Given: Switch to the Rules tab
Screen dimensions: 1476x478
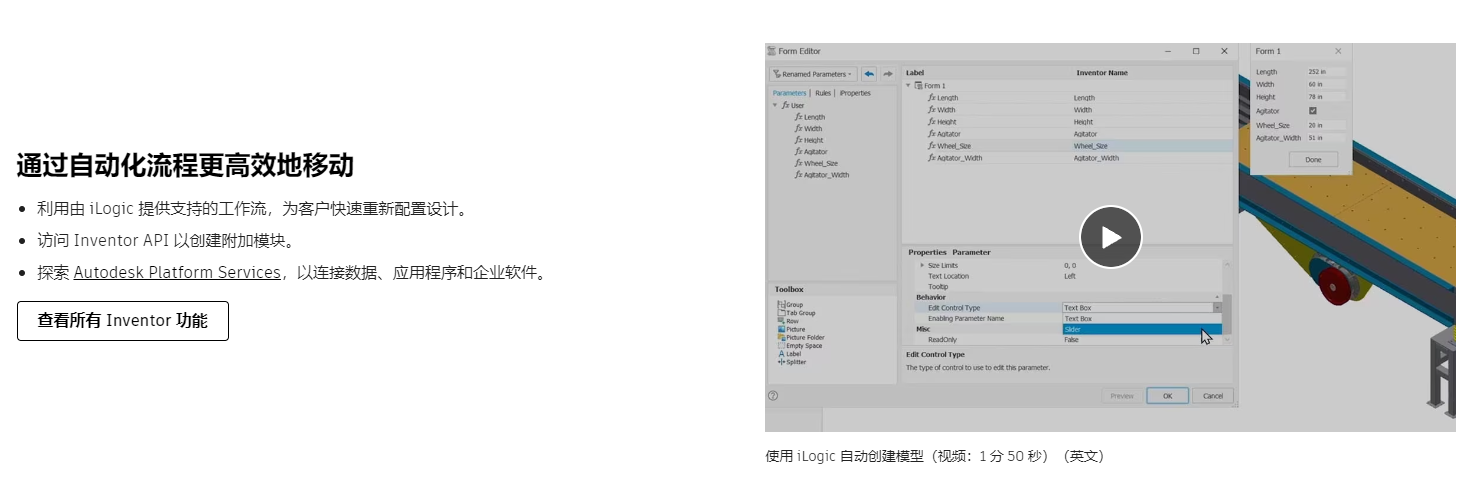Looking at the screenshot, I should [x=823, y=93].
